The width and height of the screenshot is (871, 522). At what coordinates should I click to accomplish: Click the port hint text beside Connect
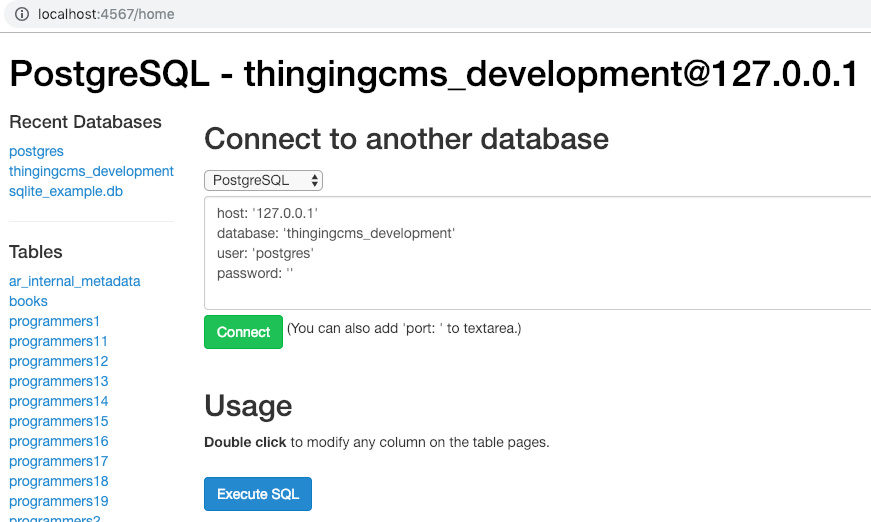tap(404, 328)
